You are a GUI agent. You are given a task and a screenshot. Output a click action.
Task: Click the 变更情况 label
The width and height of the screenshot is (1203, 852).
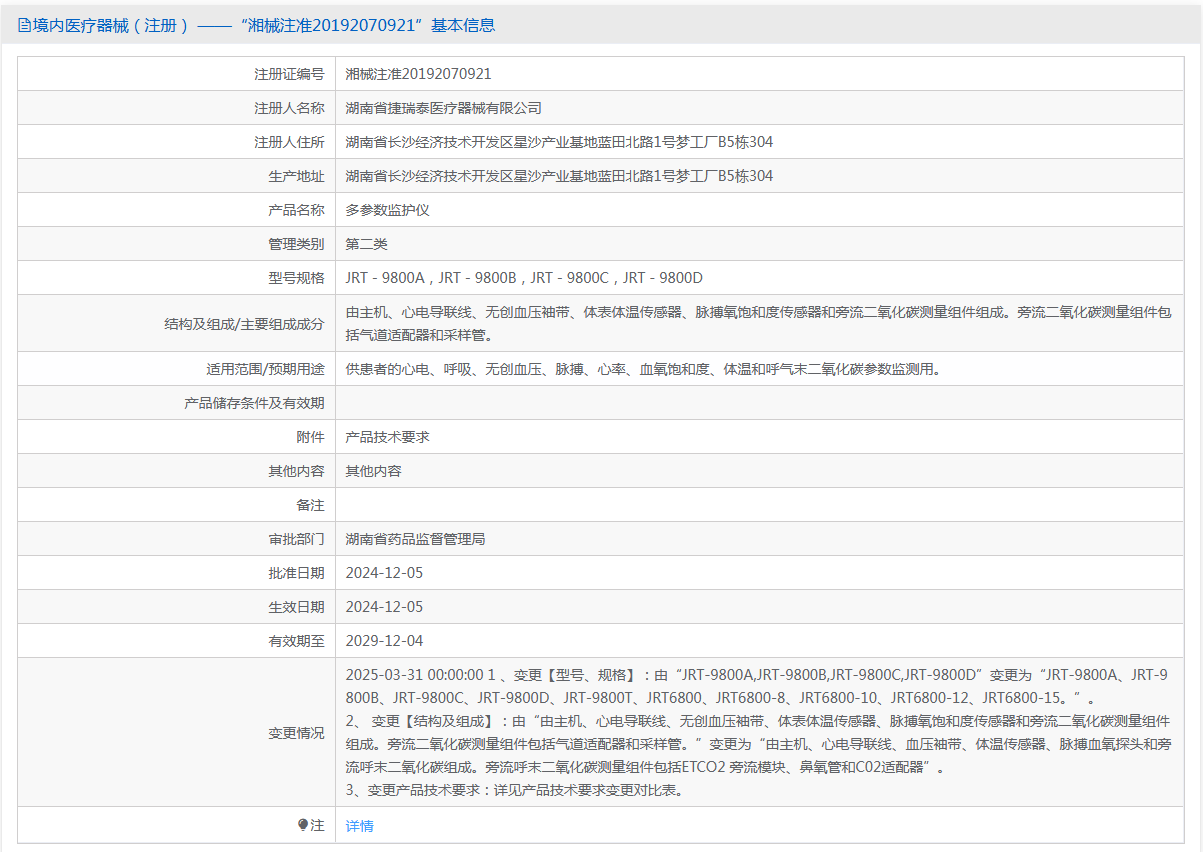click(296, 733)
